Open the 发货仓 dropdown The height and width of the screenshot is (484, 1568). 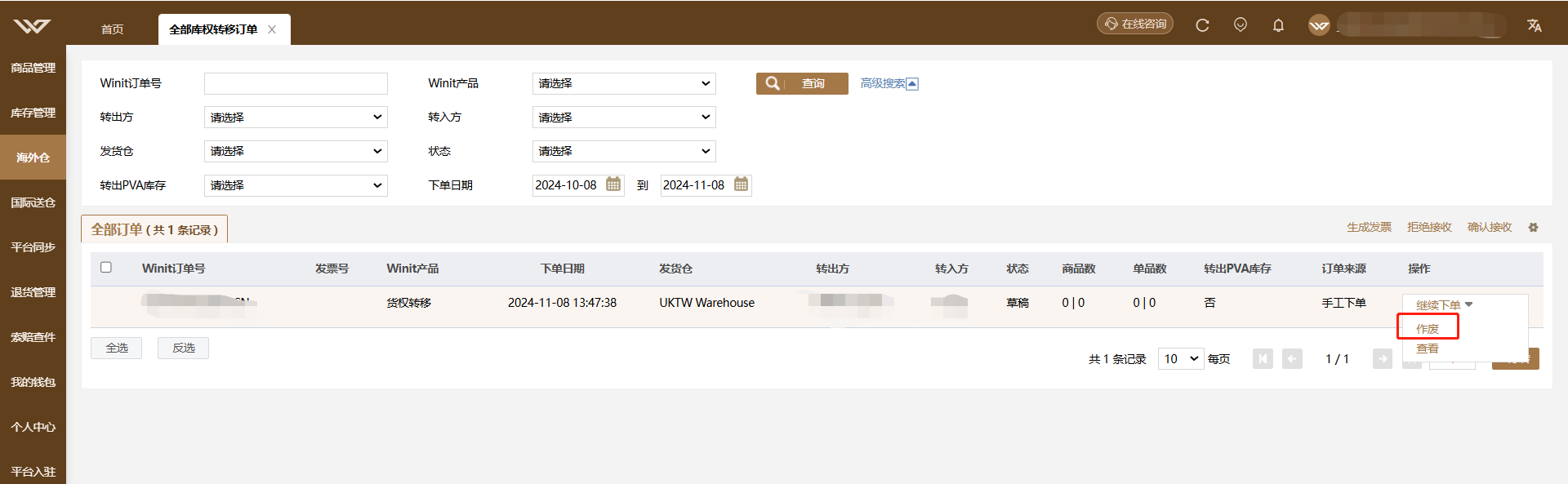pos(296,151)
